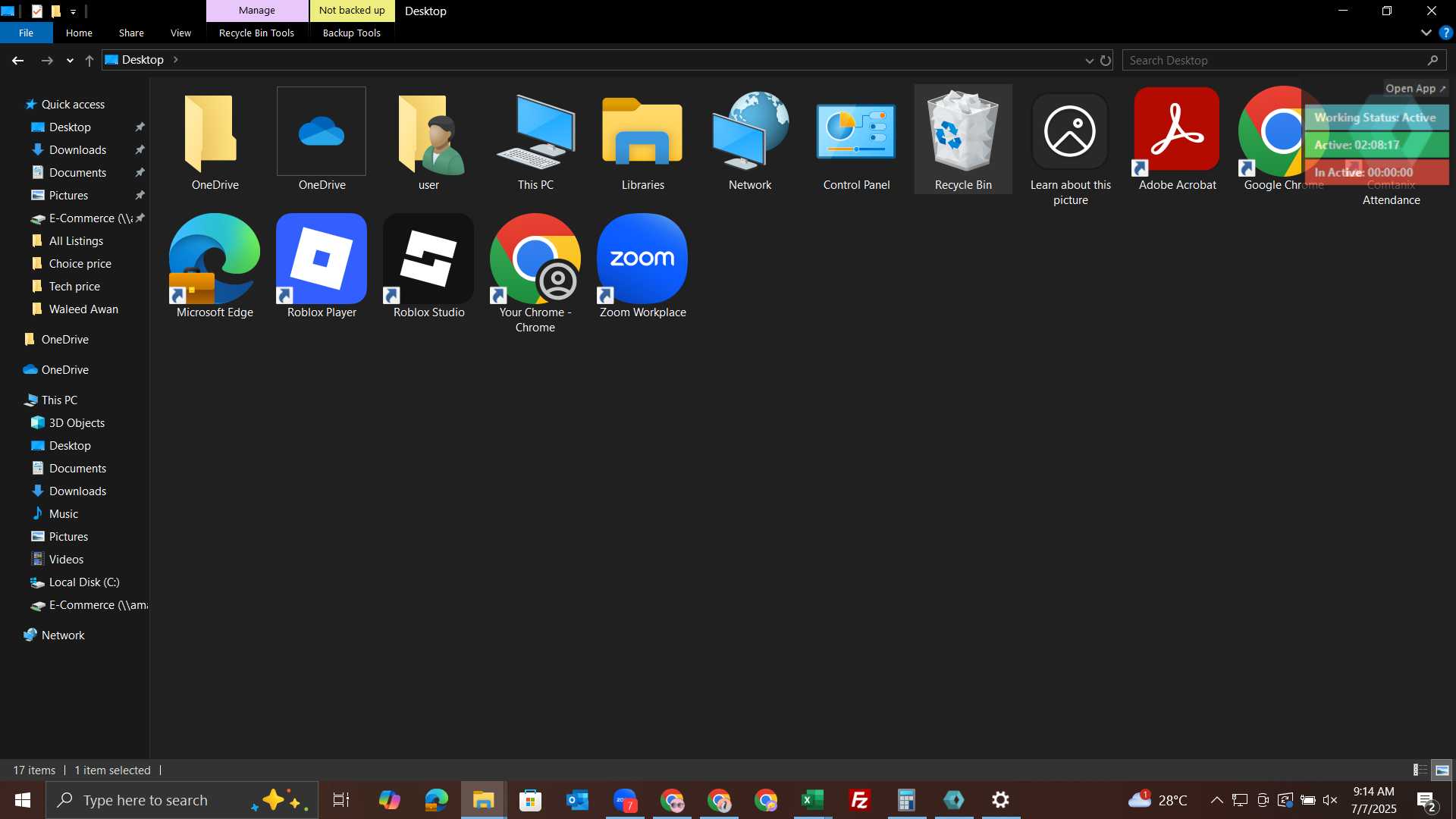Switch to details view layout
This screenshot has height=819, width=1456.
[1420, 770]
